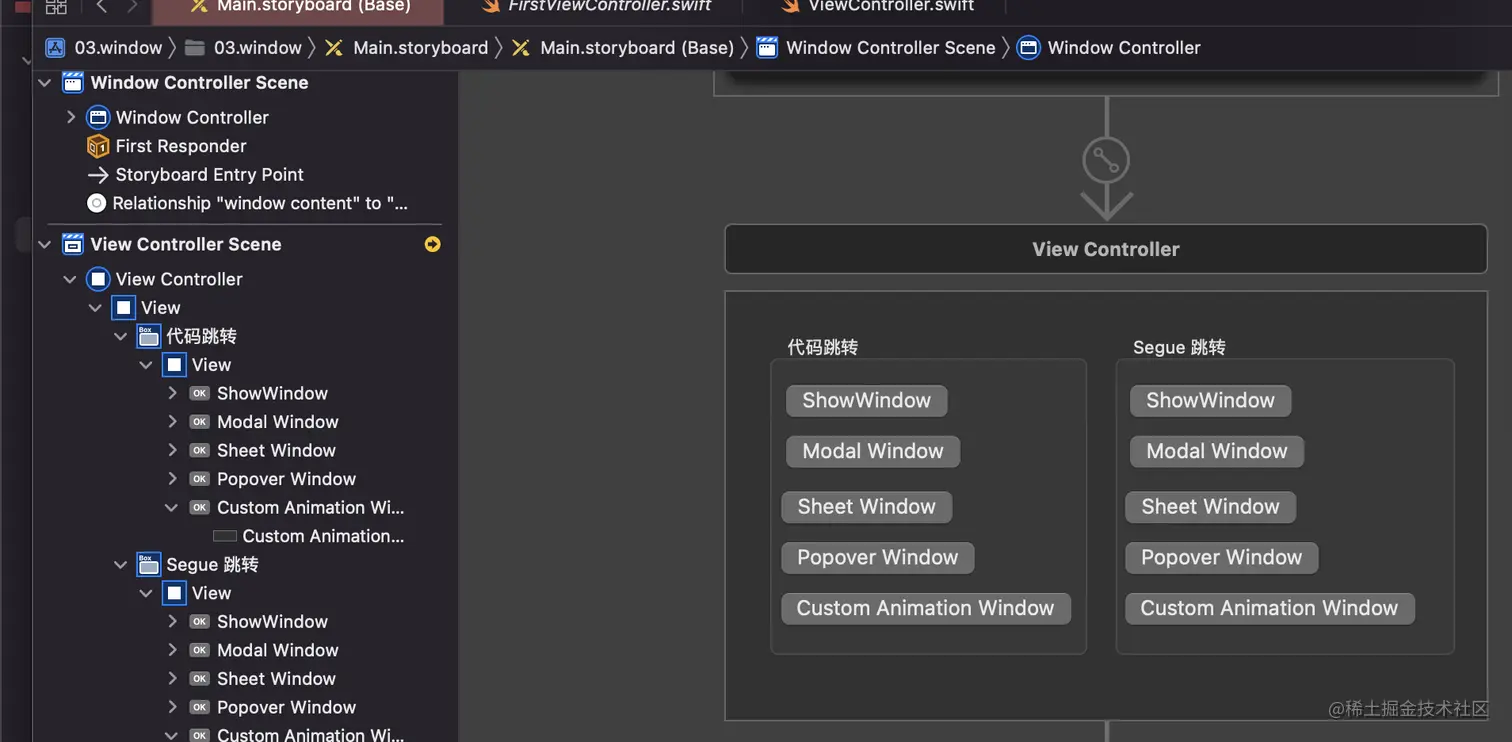Click Custom Animation Window button in Segue 跳转 box
The width and height of the screenshot is (1512, 742).
pyautogui.click(x=1269, y=608)
